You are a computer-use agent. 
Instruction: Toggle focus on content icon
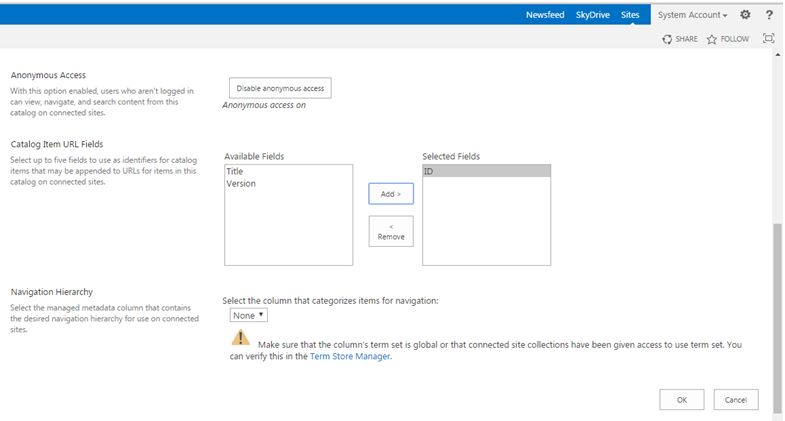[x=768, y=39]
